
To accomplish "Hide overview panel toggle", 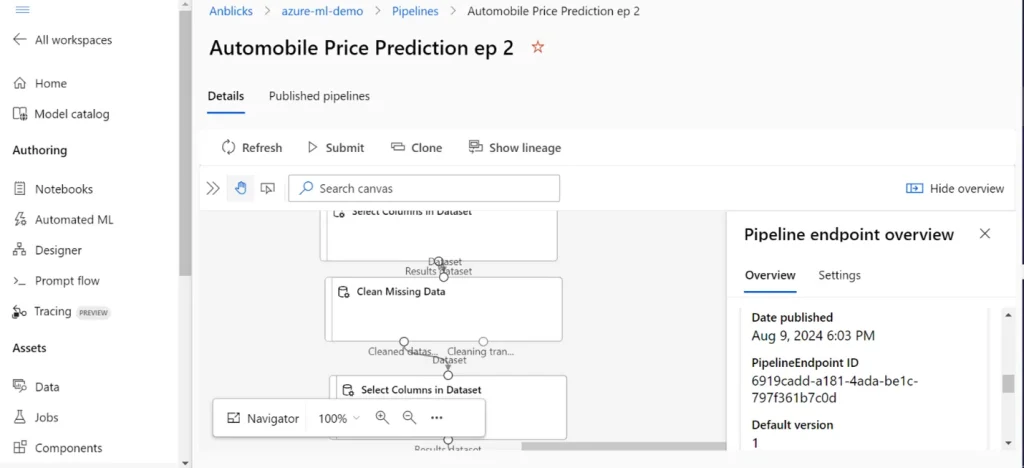I will [x=955, y=188].
